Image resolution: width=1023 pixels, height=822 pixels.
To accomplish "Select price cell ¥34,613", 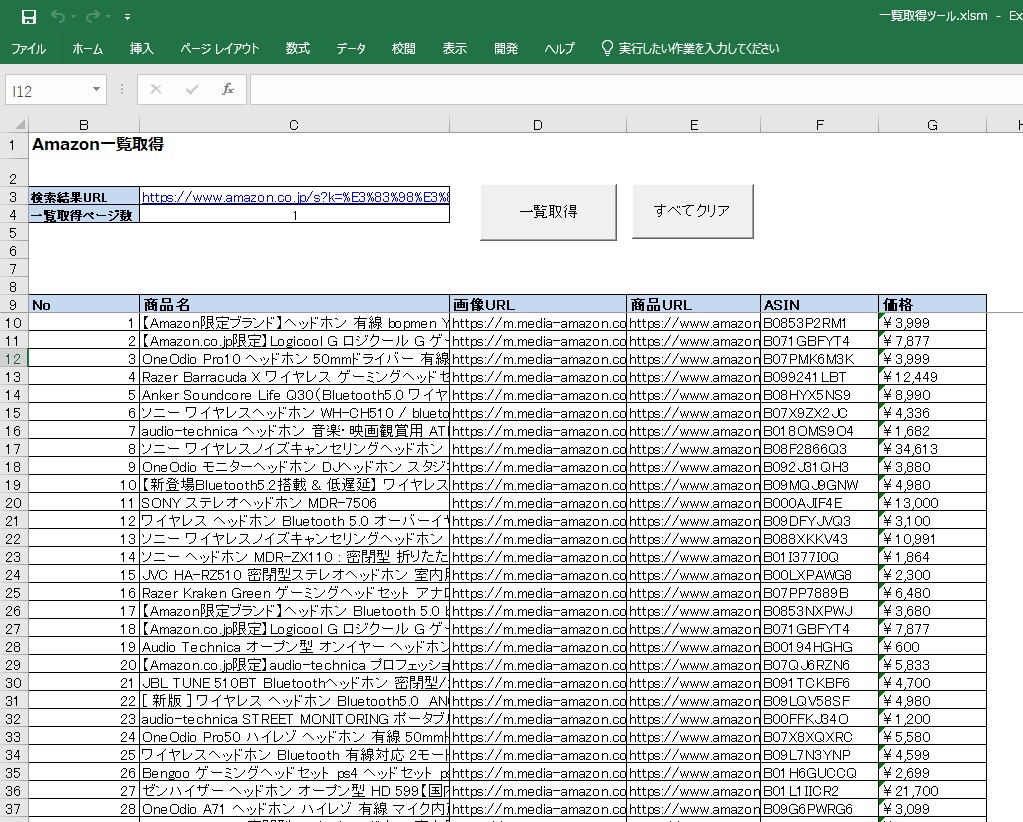I will click(932, 449).
